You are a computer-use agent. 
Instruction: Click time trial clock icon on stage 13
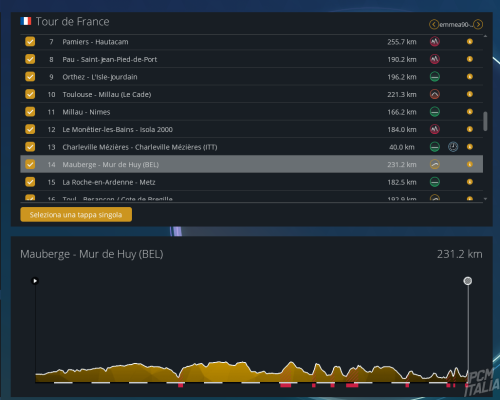tap(453, 147)
